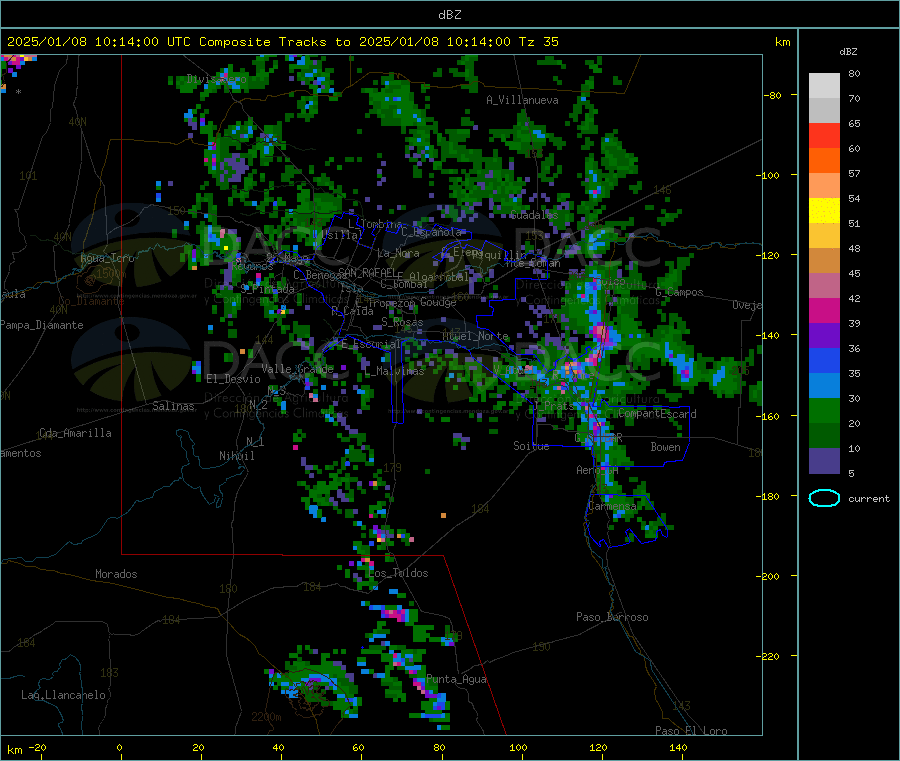Screen dimensions: 900x761
Task: Click the '140' tick on the bottom axis
Action: click(678, 747)
